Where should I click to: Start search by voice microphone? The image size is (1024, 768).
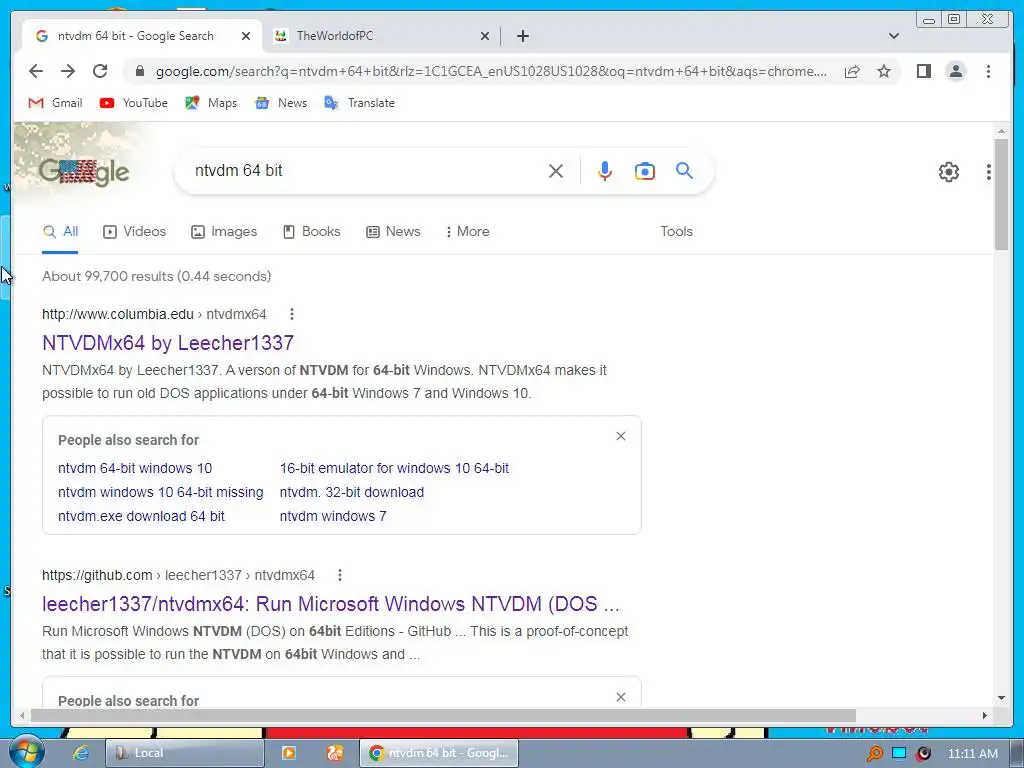point(605,171)
